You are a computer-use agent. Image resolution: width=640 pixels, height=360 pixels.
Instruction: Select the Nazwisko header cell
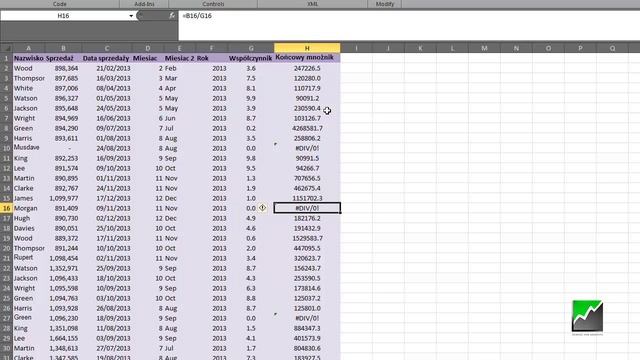tap(29, 58)
